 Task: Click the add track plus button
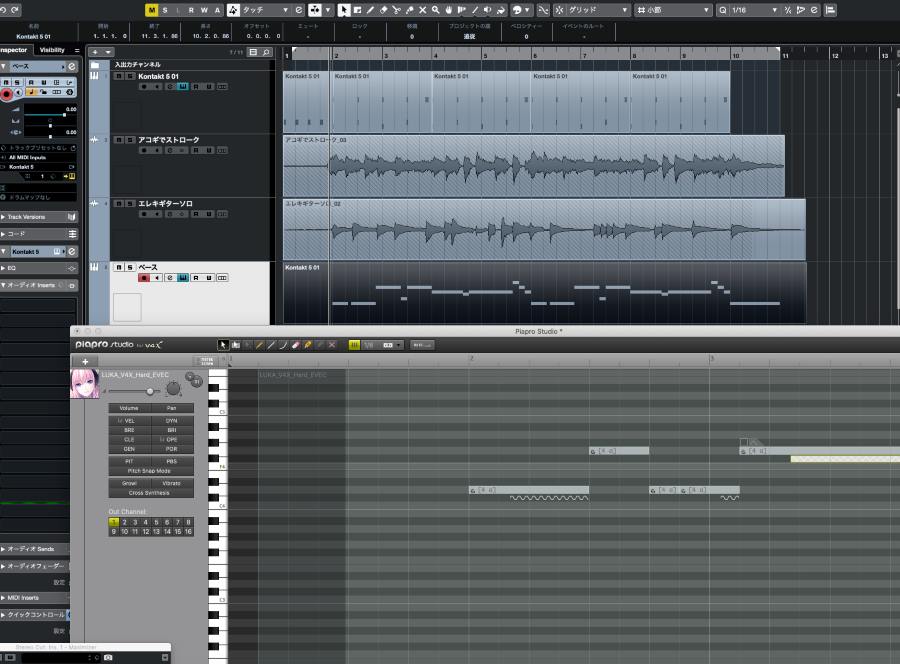coord(95,52)
